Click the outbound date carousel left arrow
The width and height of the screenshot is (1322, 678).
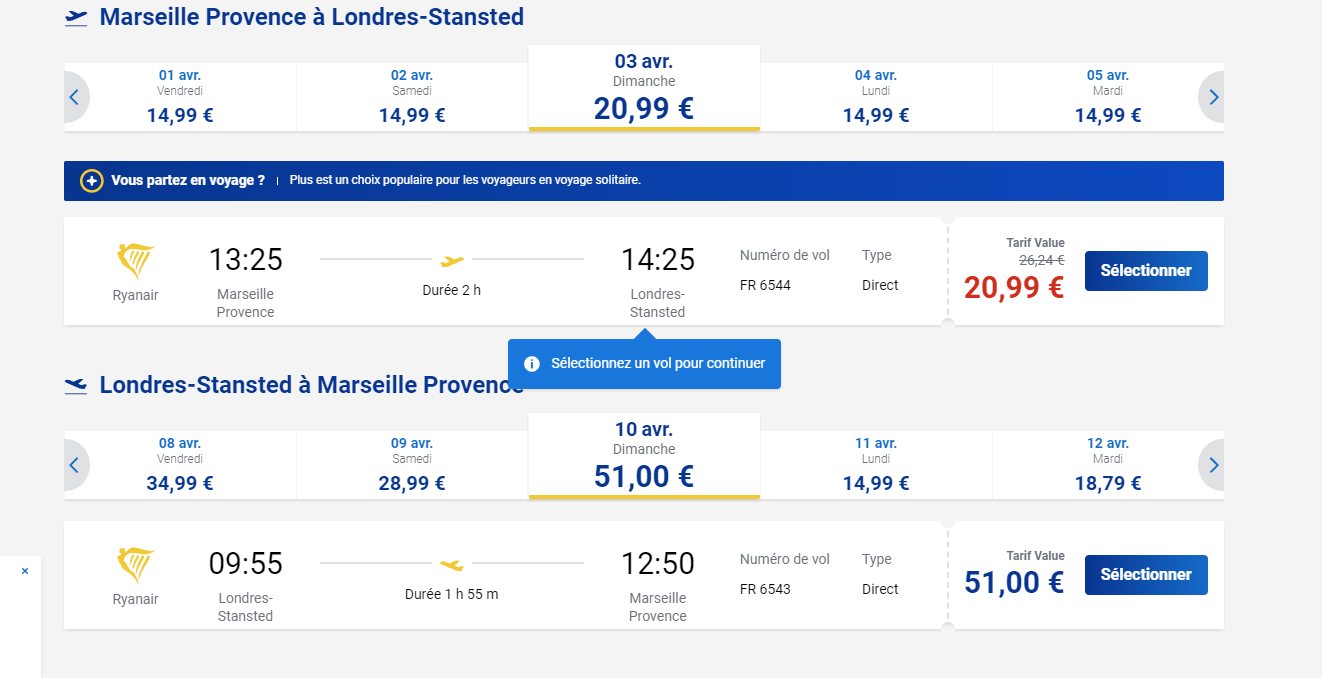pos(75,97)
